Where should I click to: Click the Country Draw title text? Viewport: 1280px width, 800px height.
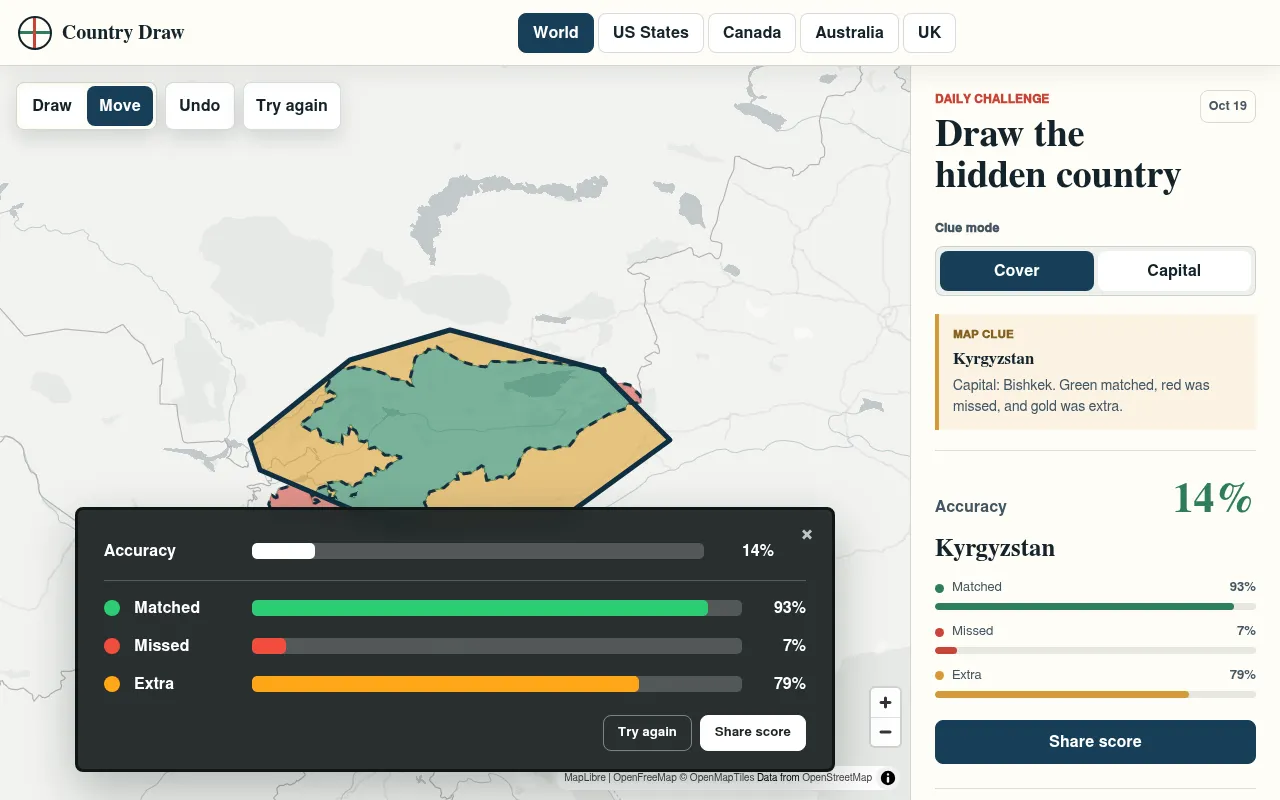tap(123, 33)
